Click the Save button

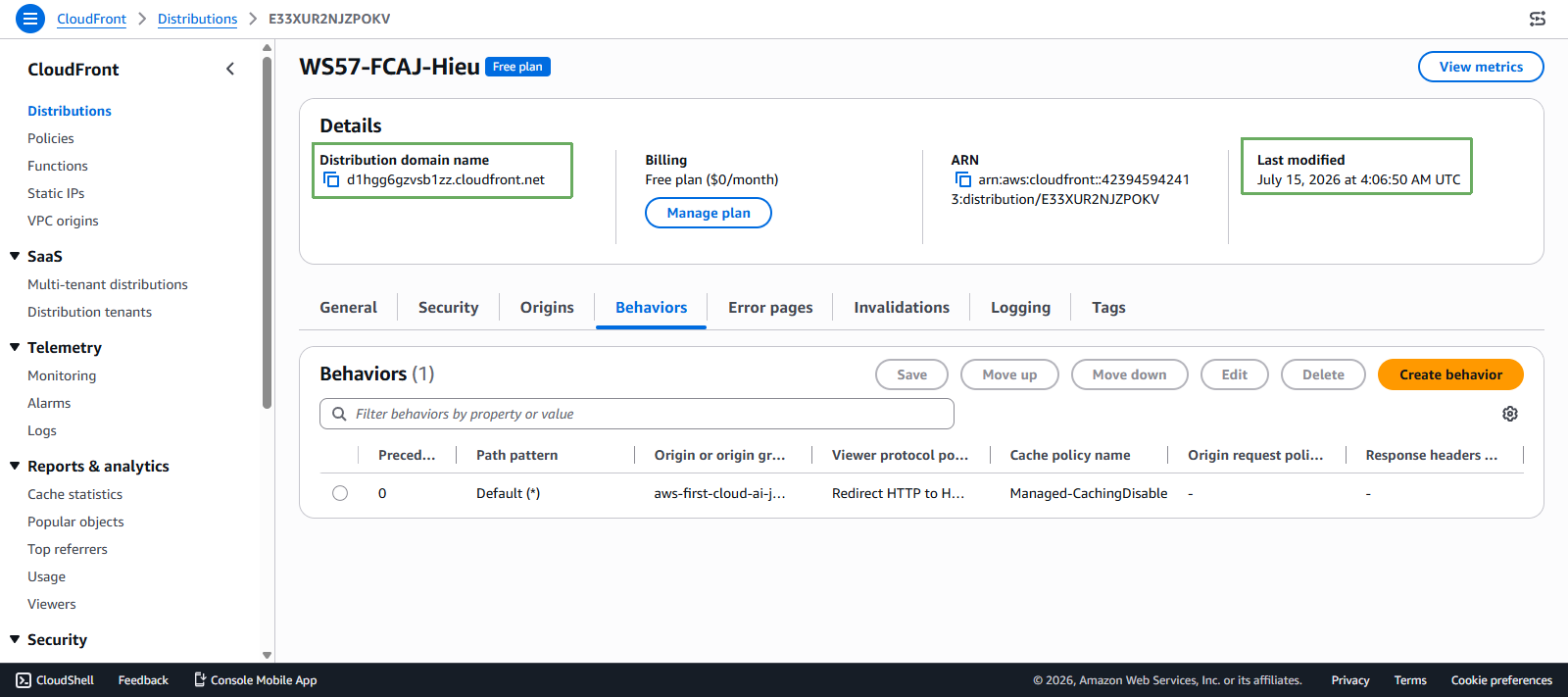pyautogui.click(x=911, y=374)
